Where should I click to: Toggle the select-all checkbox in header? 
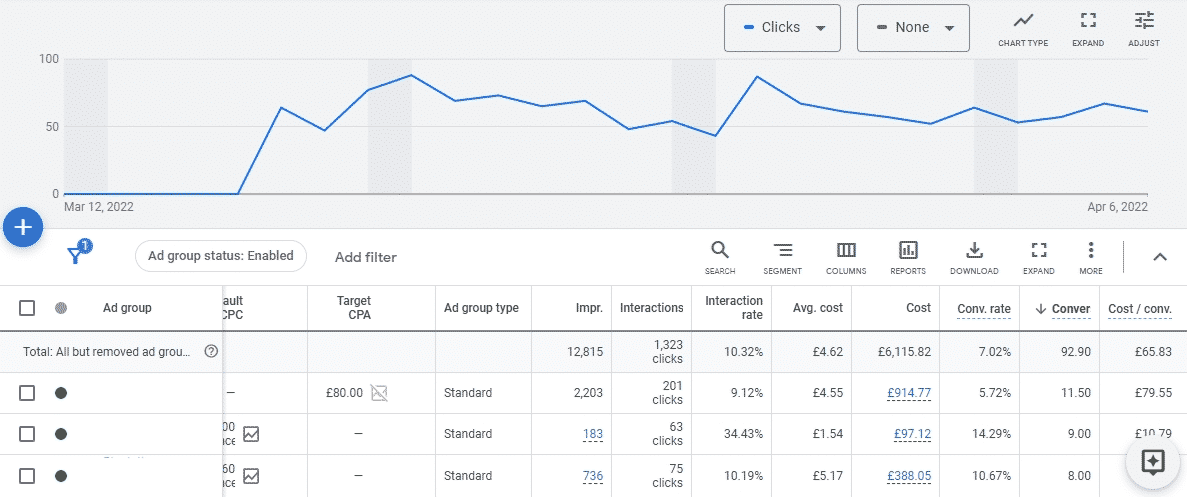point(27,308)
